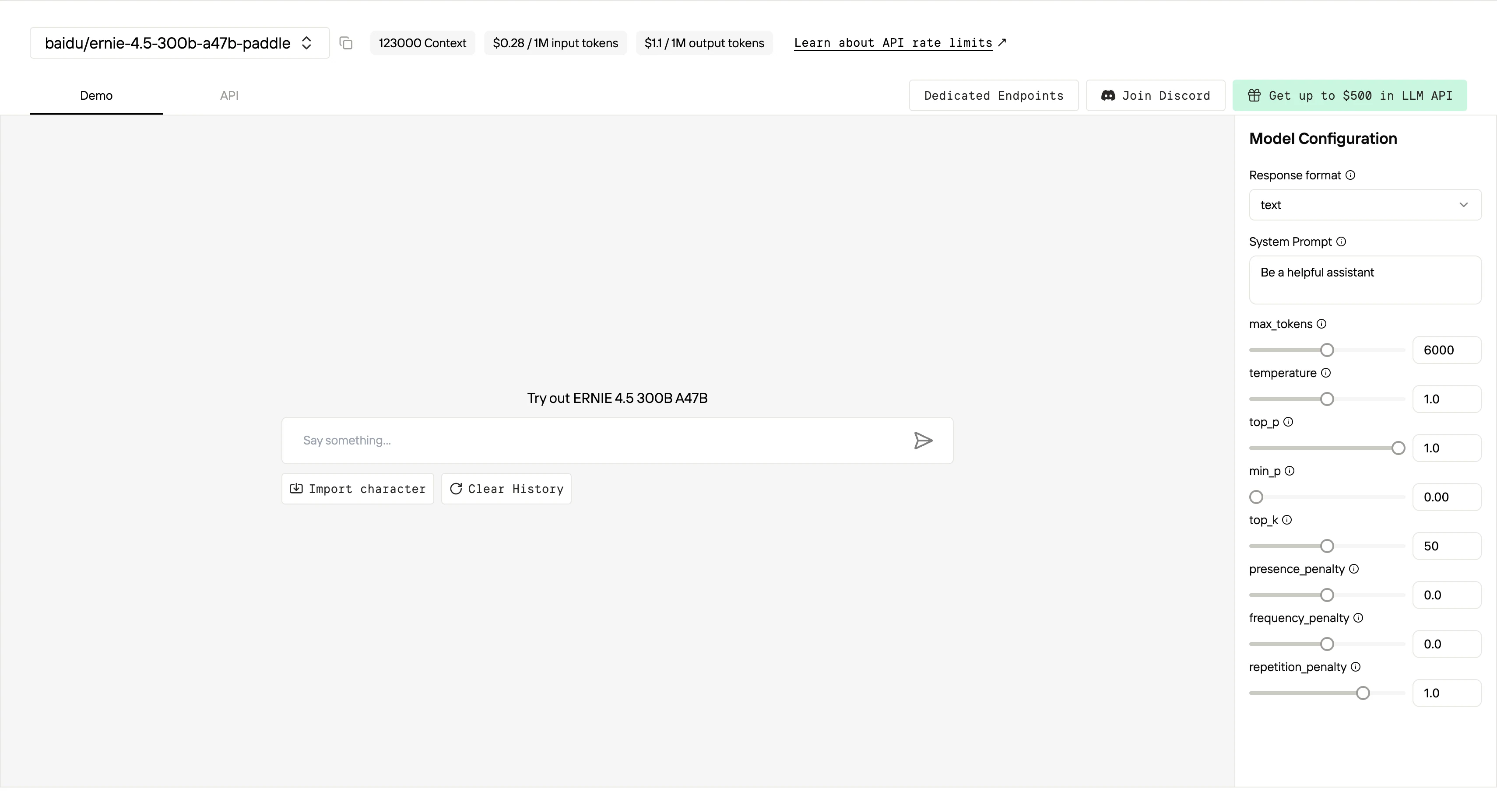Click the Import character button
The width and height of the screenshot is (1497, 812).
[x=357, y=489]
